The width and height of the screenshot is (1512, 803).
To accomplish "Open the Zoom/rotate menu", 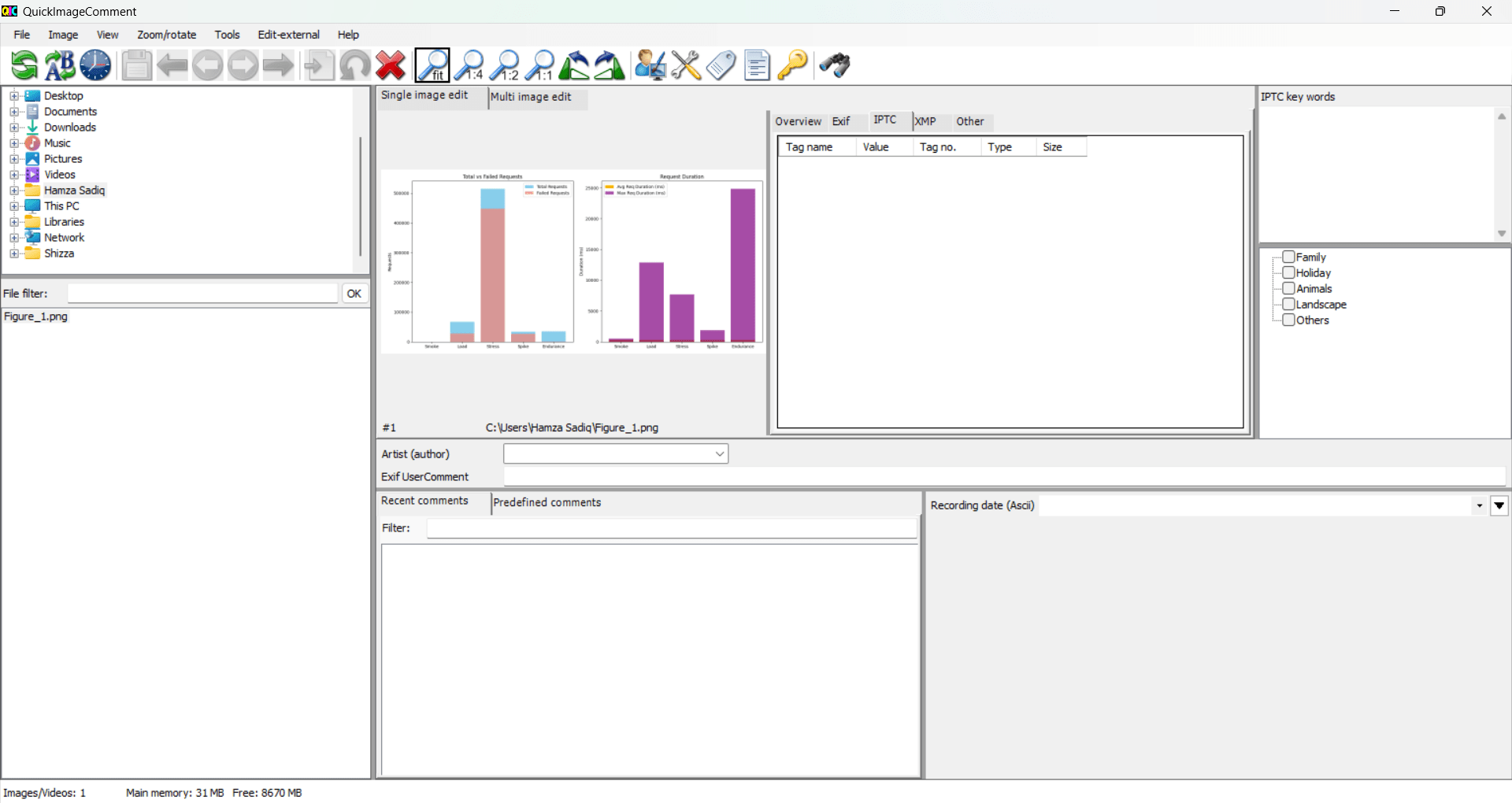I will coord(166,35).
